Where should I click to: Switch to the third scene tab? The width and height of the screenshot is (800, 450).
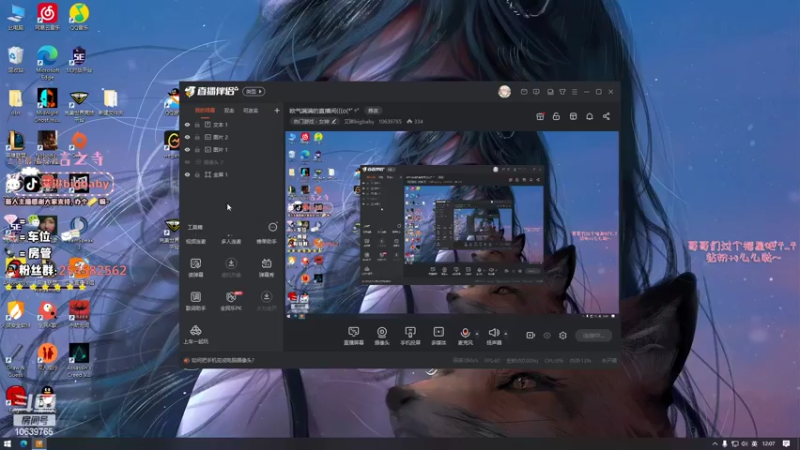(251, 110)
